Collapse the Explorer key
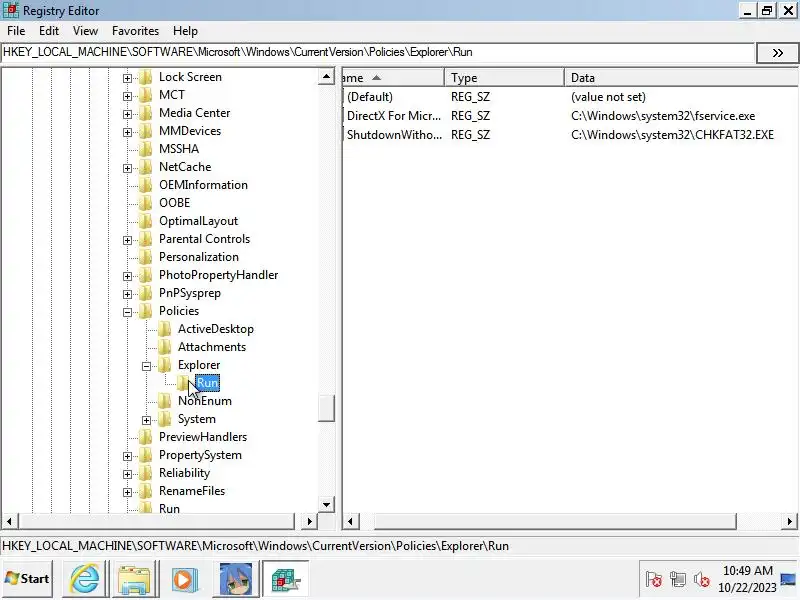 click(x=146, y=366)
